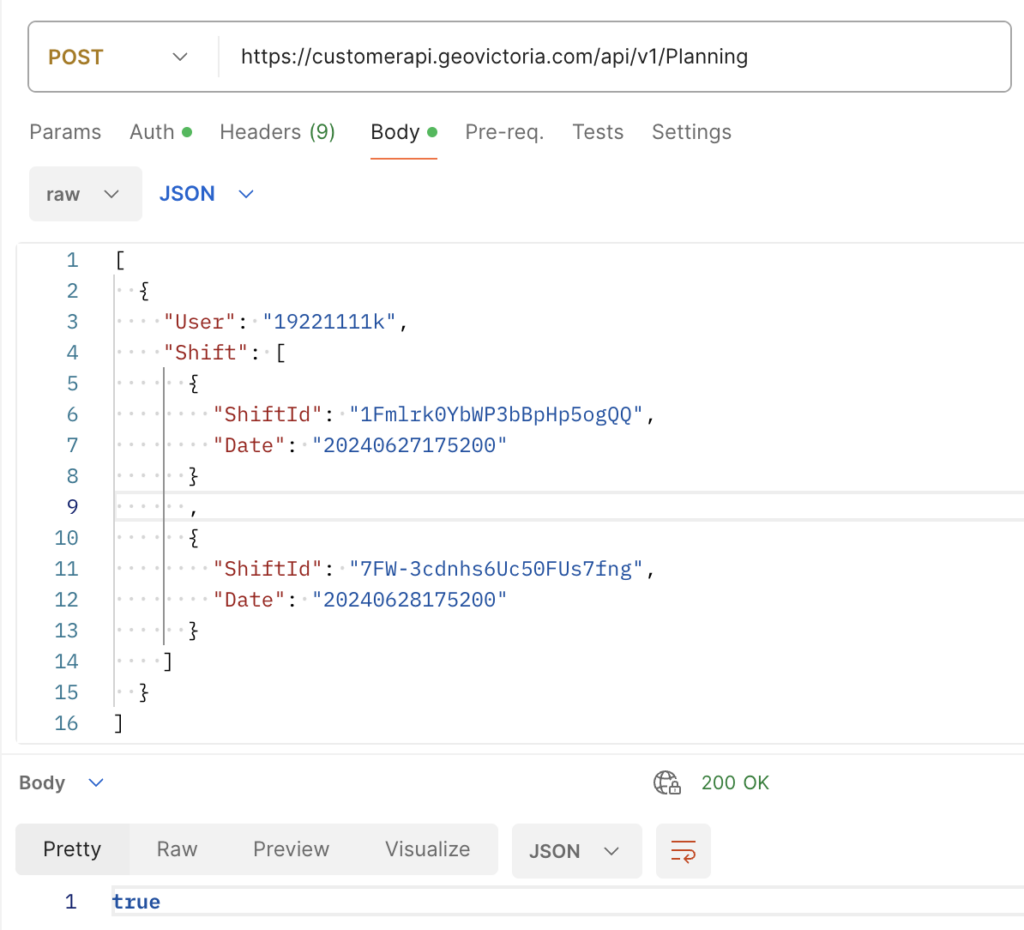This screenshot has height=930, width=1024.
Task: Open the Visualize response view
Action: (427, 849)
